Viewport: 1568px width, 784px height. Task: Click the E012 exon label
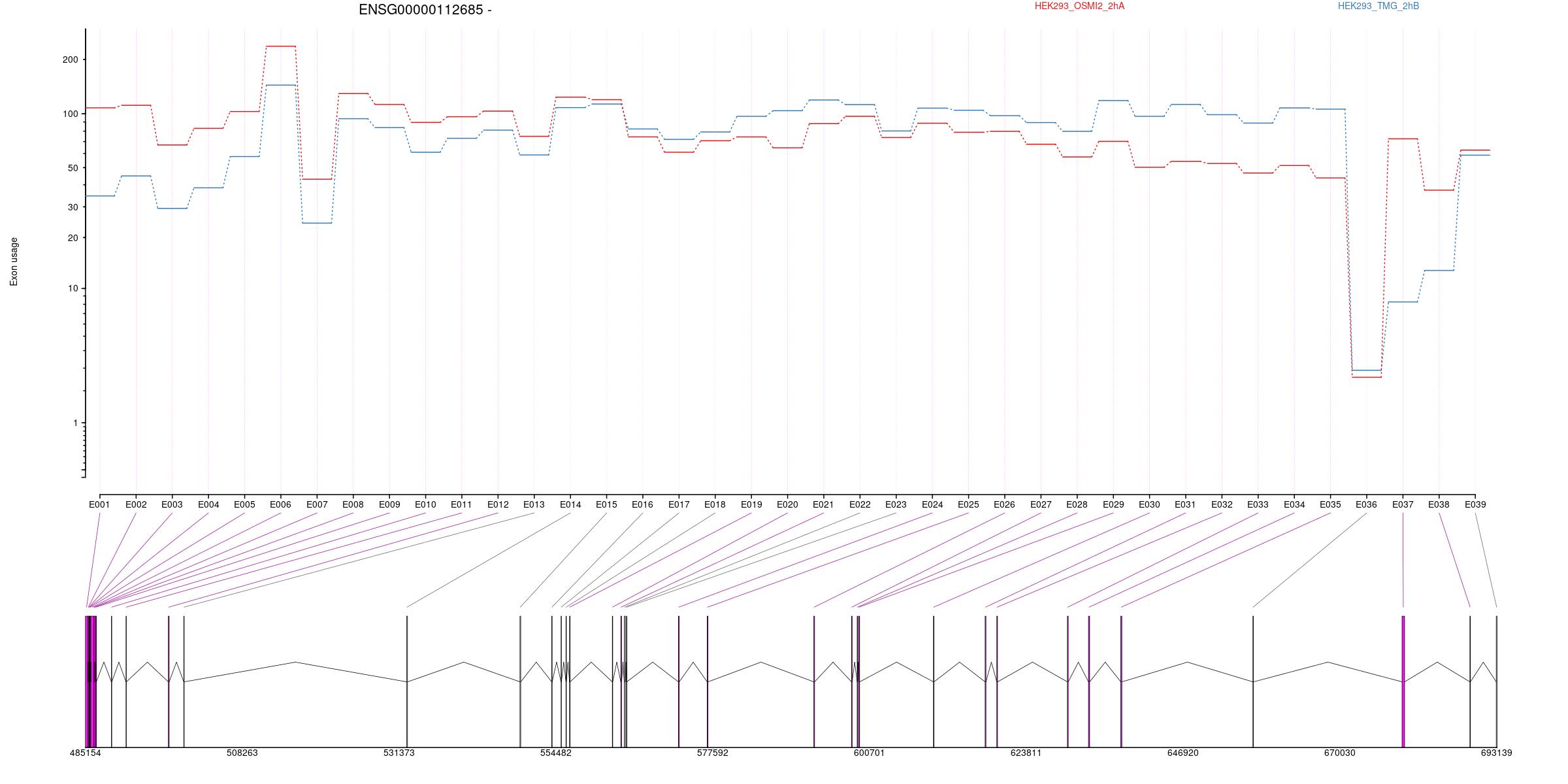tap(498, 504)
